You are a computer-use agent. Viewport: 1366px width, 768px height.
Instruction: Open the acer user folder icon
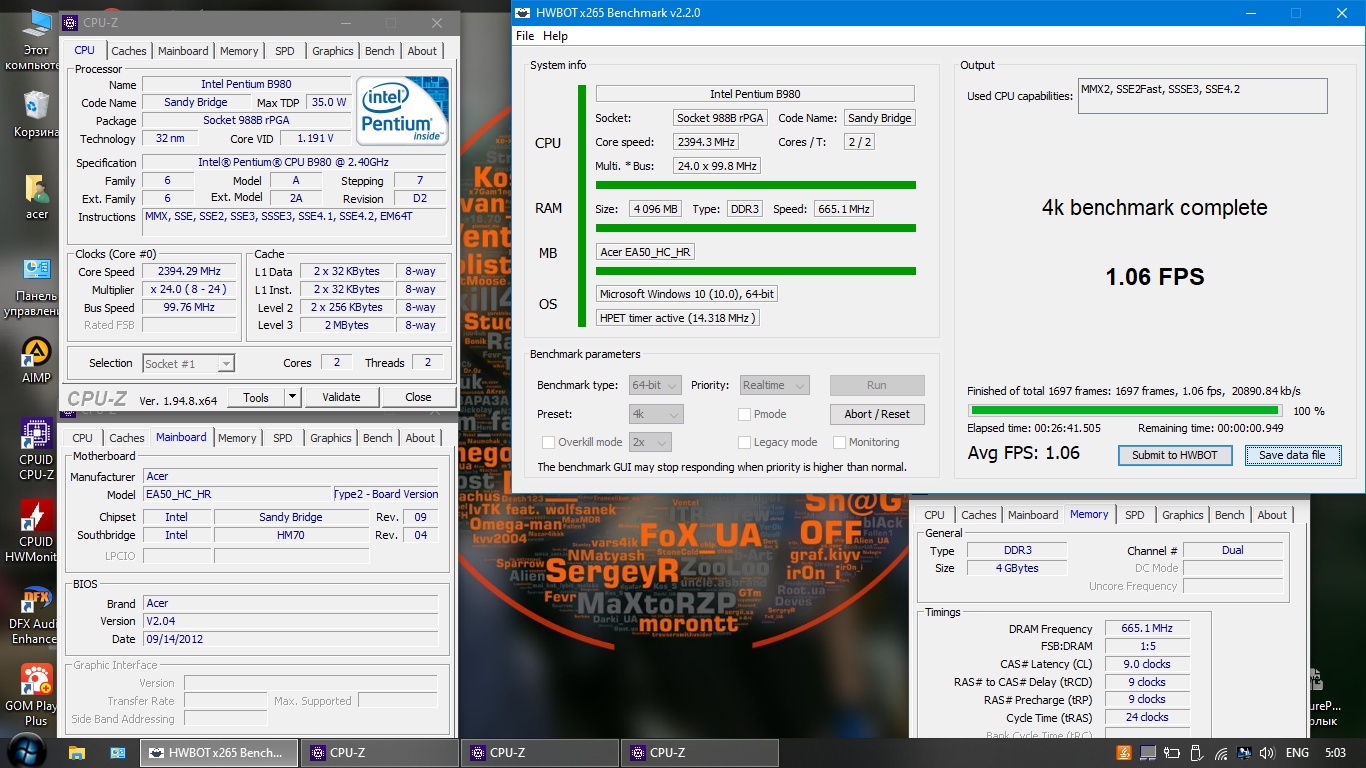(36, 197)
